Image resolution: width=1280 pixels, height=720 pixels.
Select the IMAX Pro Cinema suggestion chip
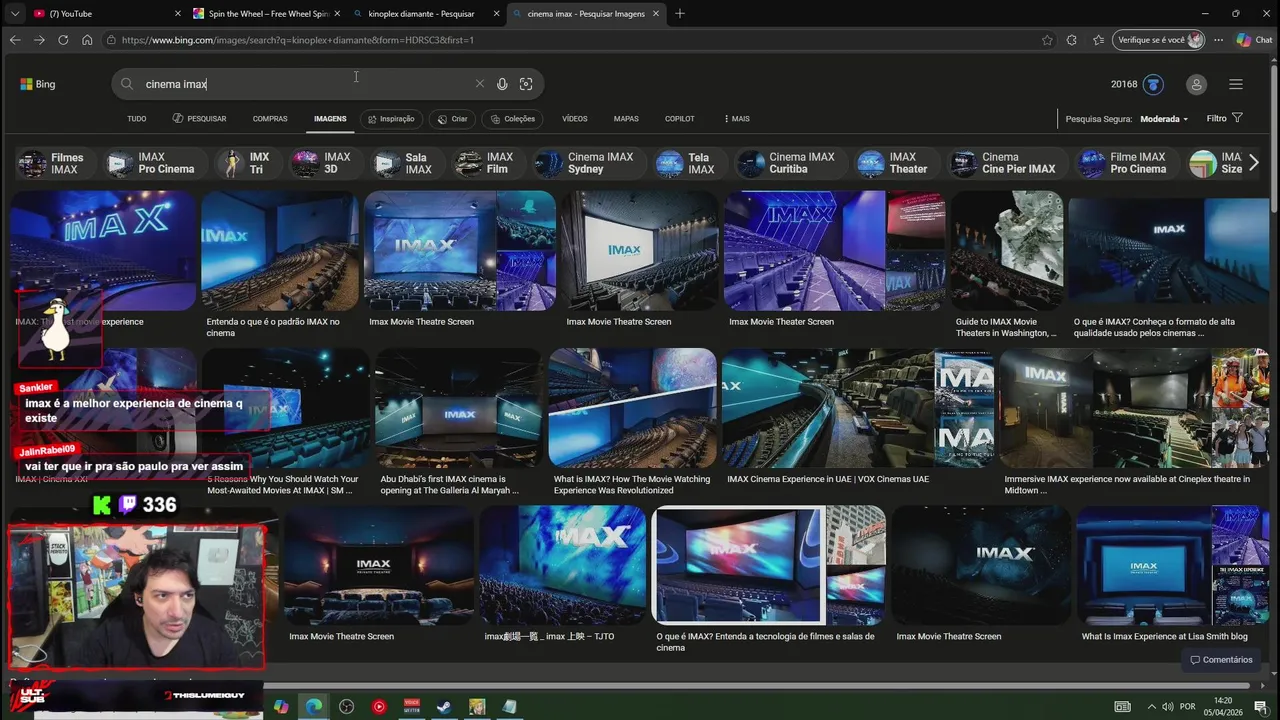153,163
